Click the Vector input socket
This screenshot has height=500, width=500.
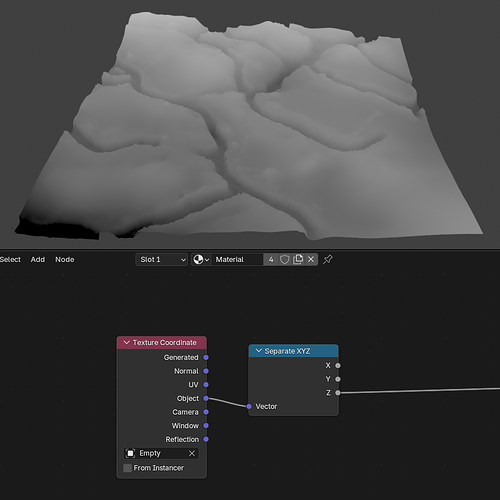coord(249,406)
